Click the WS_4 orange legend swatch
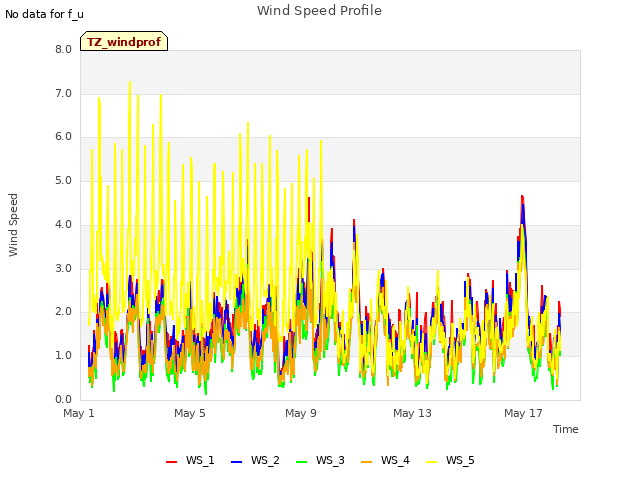Image resolution: width=640 pixels, height=480 pixels. (x=367, y=461)
